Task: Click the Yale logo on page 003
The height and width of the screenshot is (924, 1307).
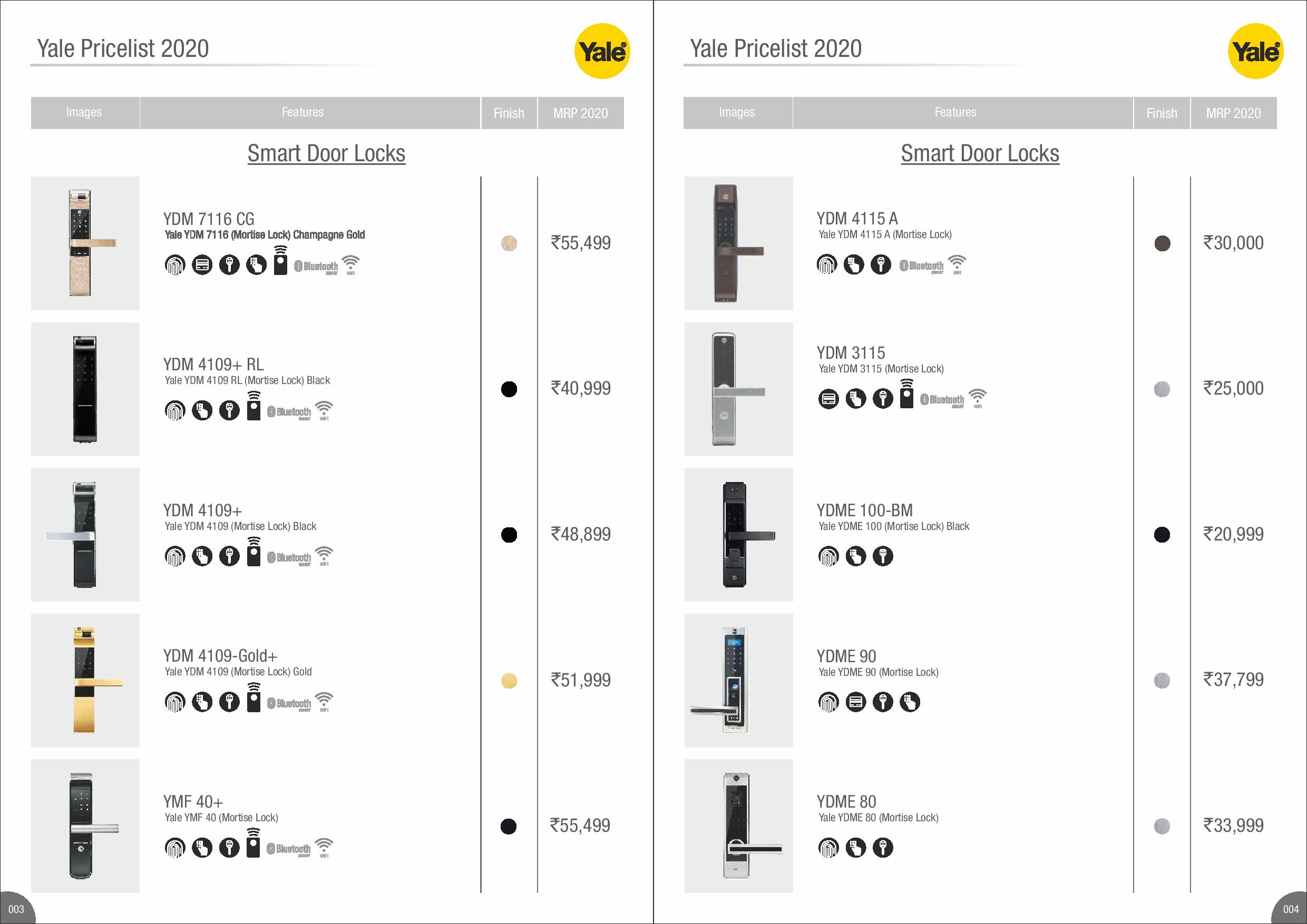Action: tap(602, 51)
